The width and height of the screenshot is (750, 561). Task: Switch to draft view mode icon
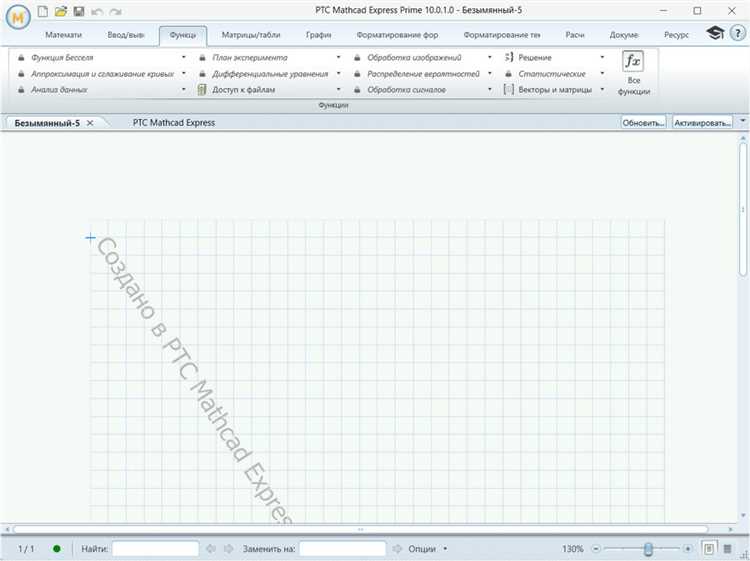(728, 549)
